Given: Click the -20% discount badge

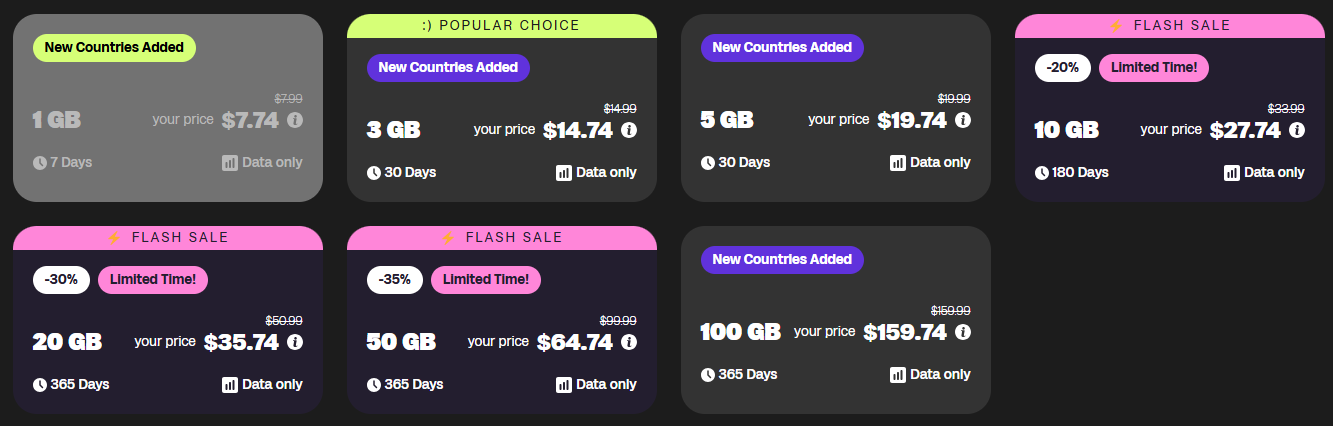Looking at the screenshot, I should pyautogui.click(x=1063, y=68).
